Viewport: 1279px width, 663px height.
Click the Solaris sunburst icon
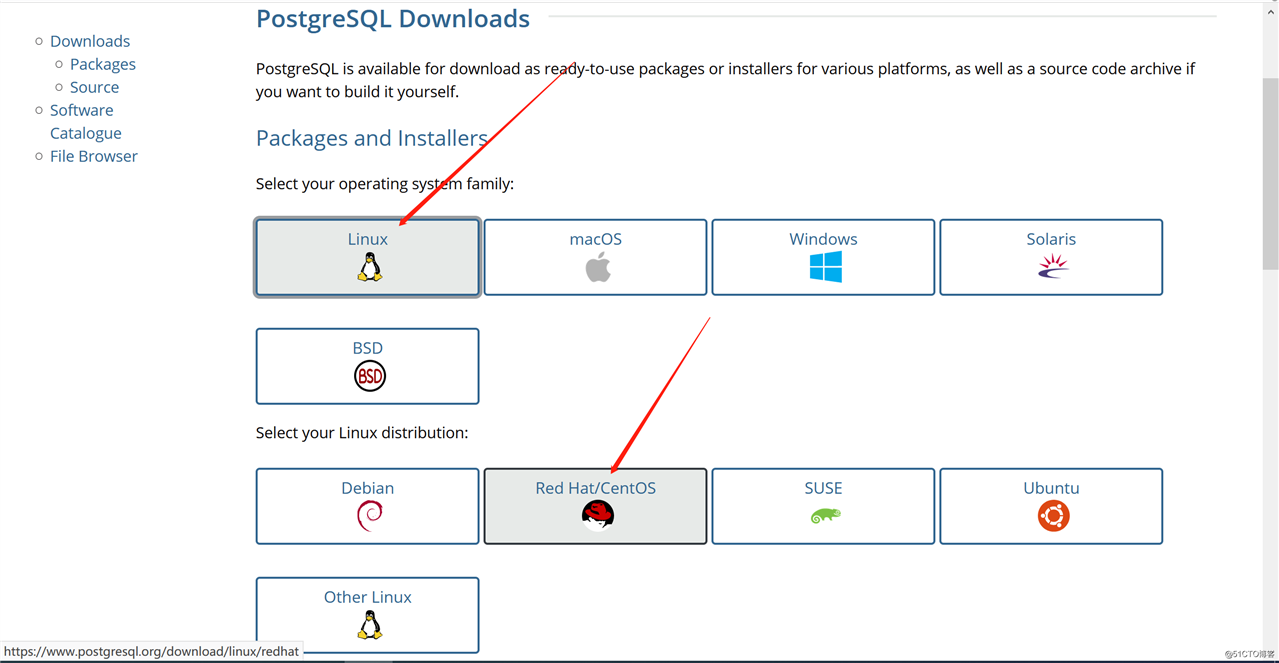(1052, 266)
